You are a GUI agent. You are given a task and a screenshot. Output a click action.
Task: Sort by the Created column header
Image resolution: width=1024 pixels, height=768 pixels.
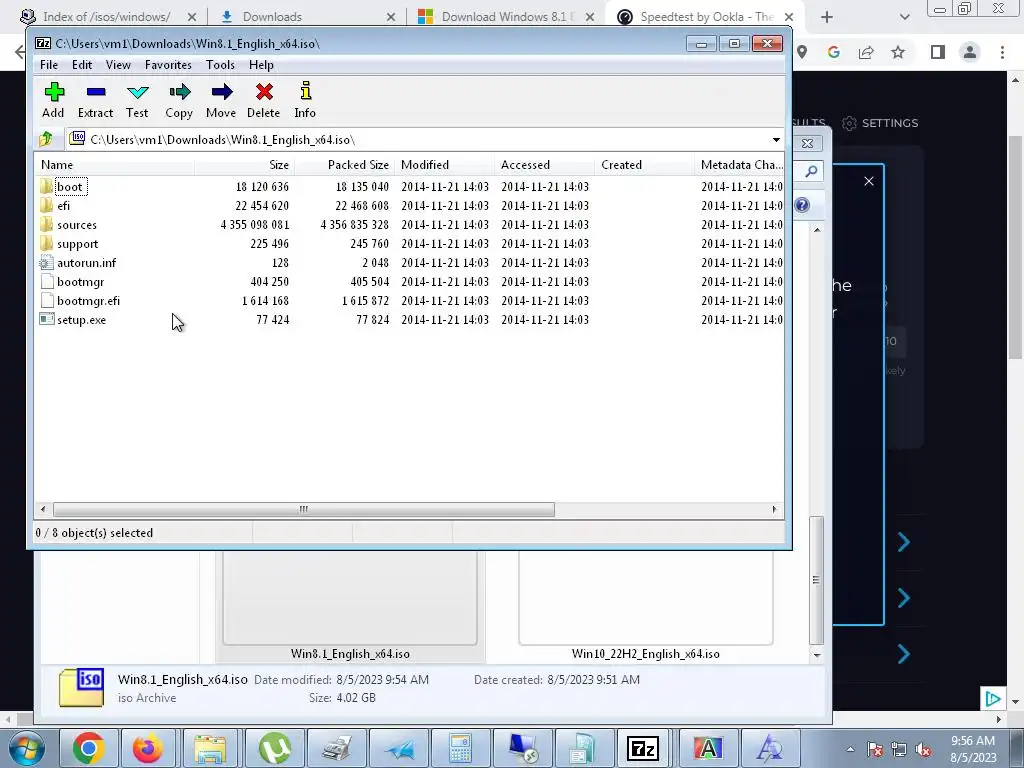pyautogui.click(x=644, y=165)
